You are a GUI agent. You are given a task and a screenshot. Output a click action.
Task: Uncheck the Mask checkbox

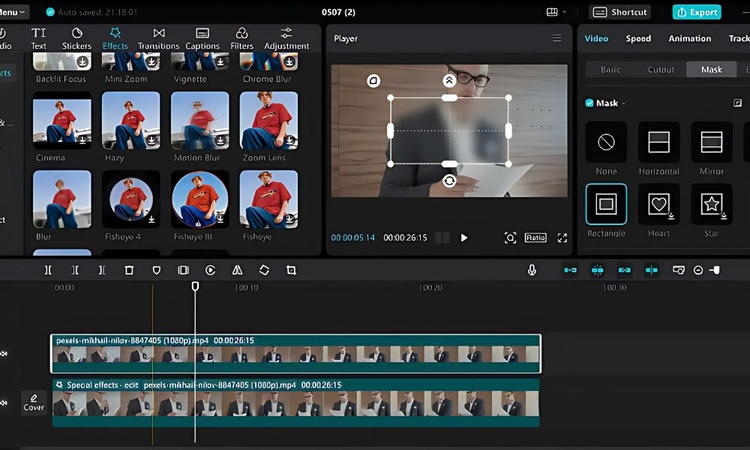pyautogui.click(x=589, y=103)
